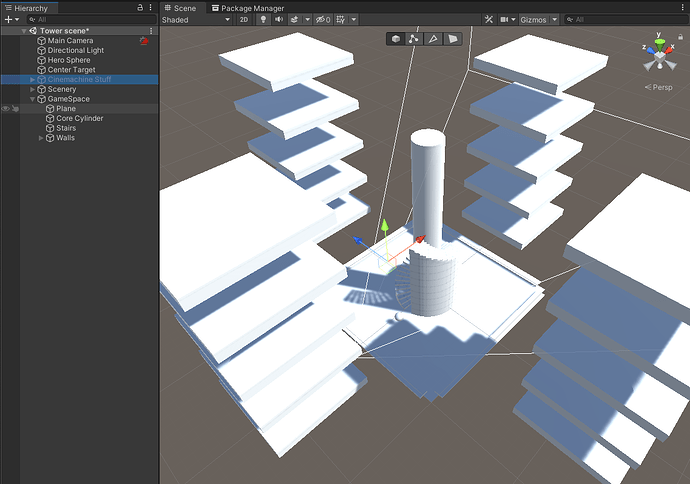Image resolution: width=690 pixels, height=484 pixels.
Task: Click the Cinemachine brain icon beside Main Camera
Action: [144, 40]
